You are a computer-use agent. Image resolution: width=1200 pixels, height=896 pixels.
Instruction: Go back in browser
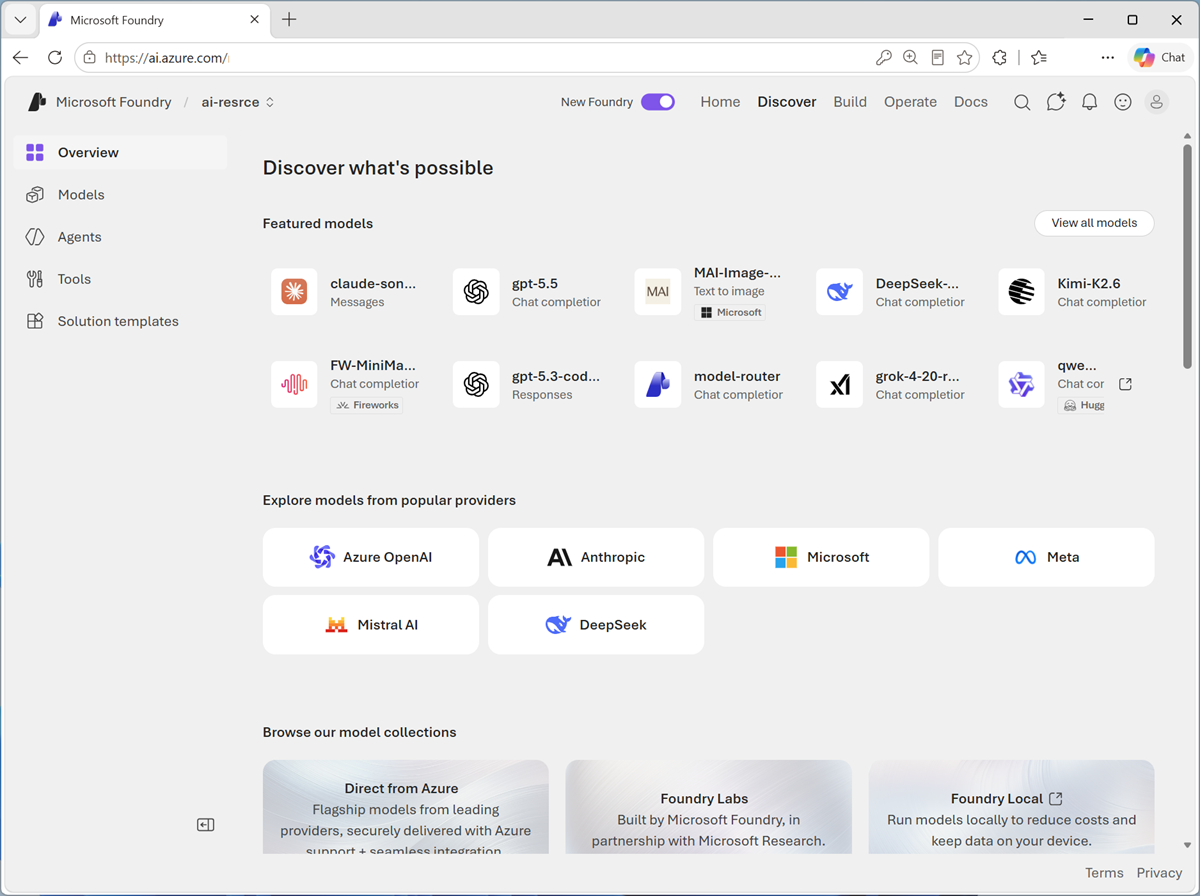point(21,58)
